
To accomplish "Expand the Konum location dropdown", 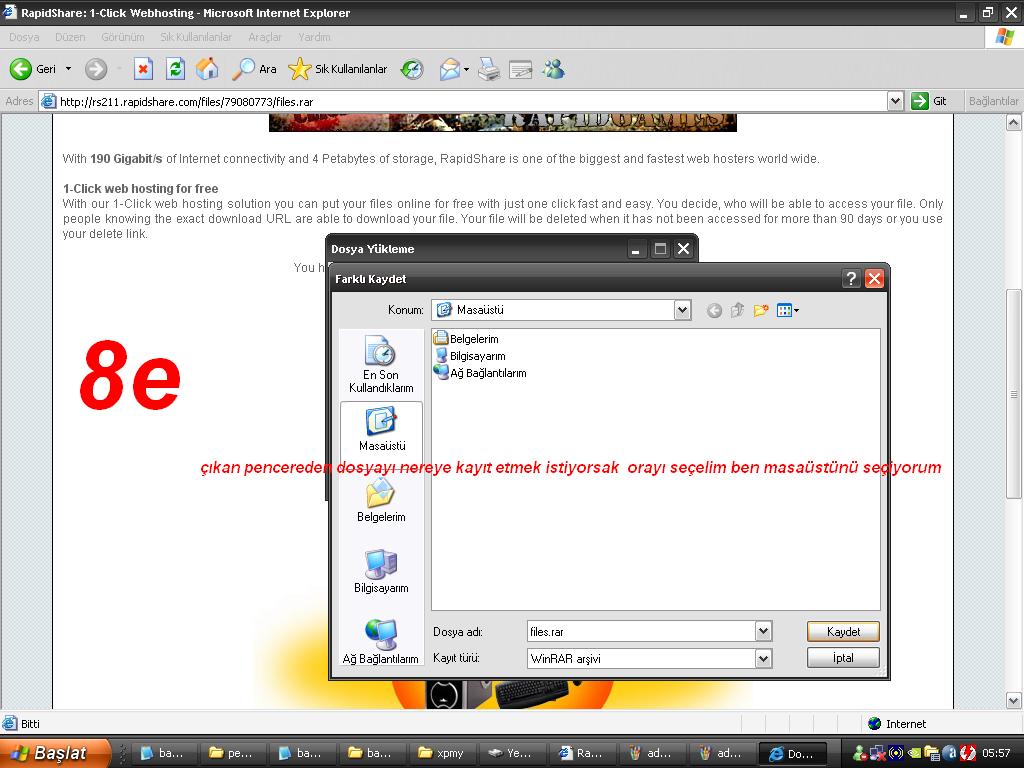I will (682, 310).
